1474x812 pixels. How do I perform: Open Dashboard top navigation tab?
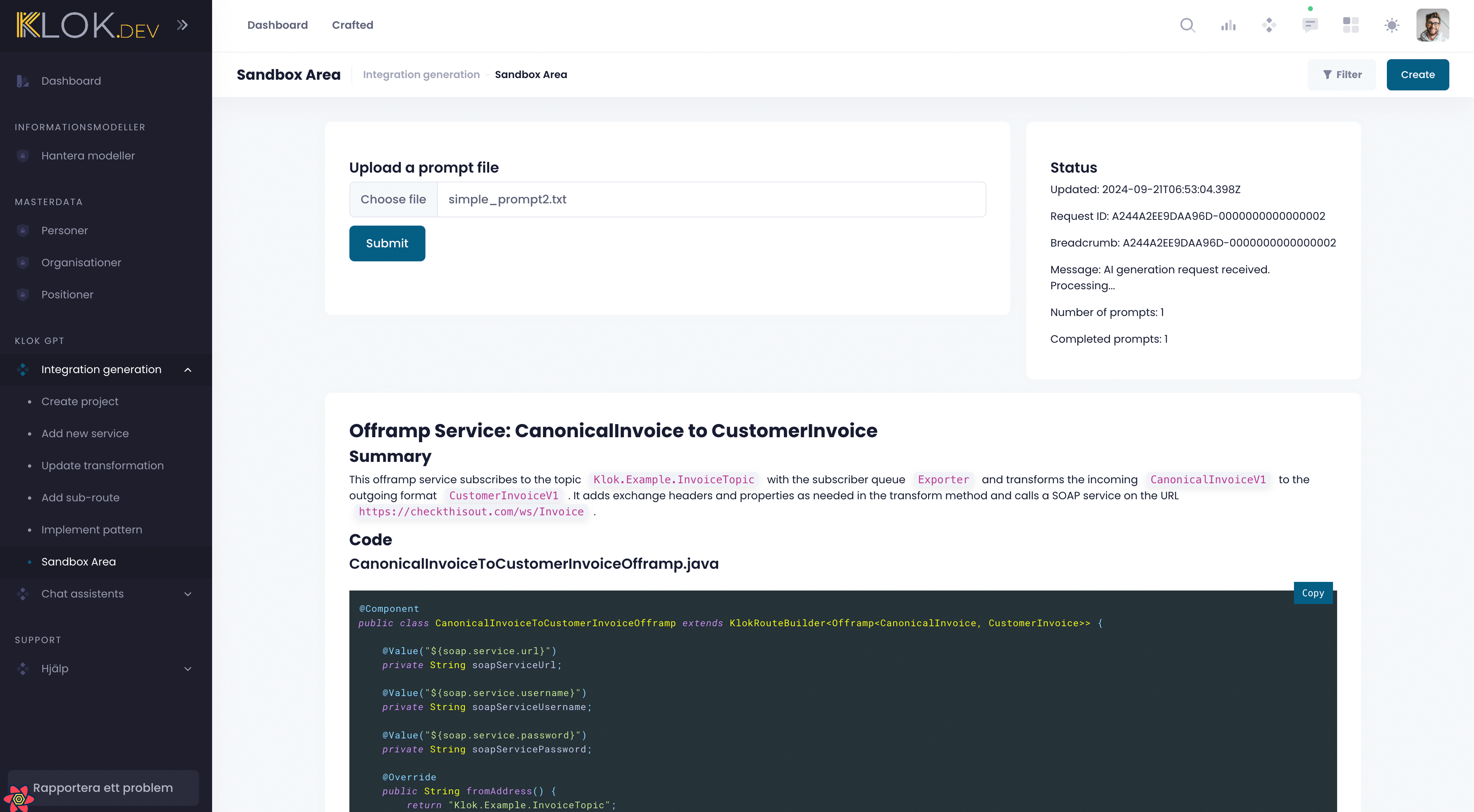click(277, 25)
